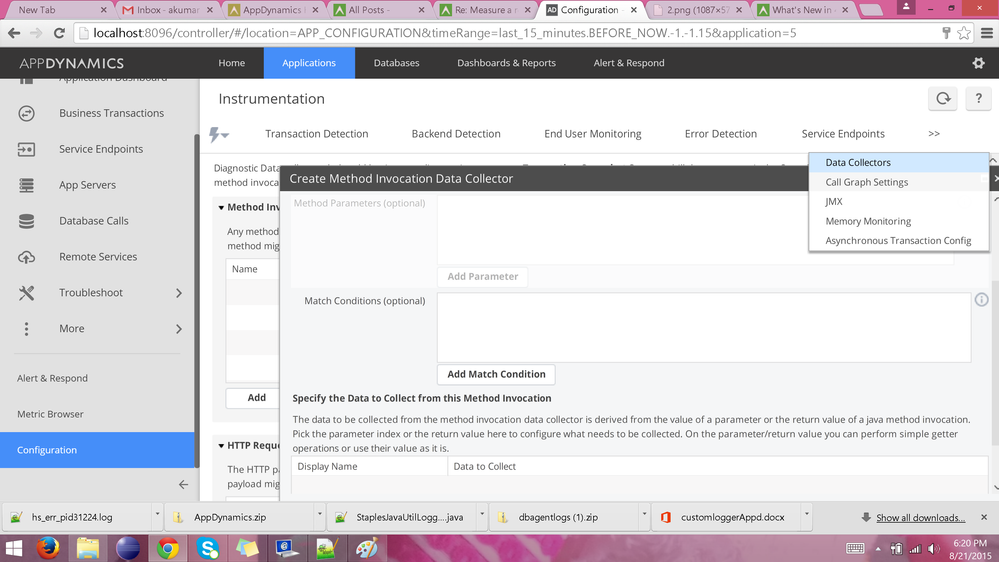Reload the page in Chrome
The width and height of the screenshot is (999, 562).
coord(59,33)
